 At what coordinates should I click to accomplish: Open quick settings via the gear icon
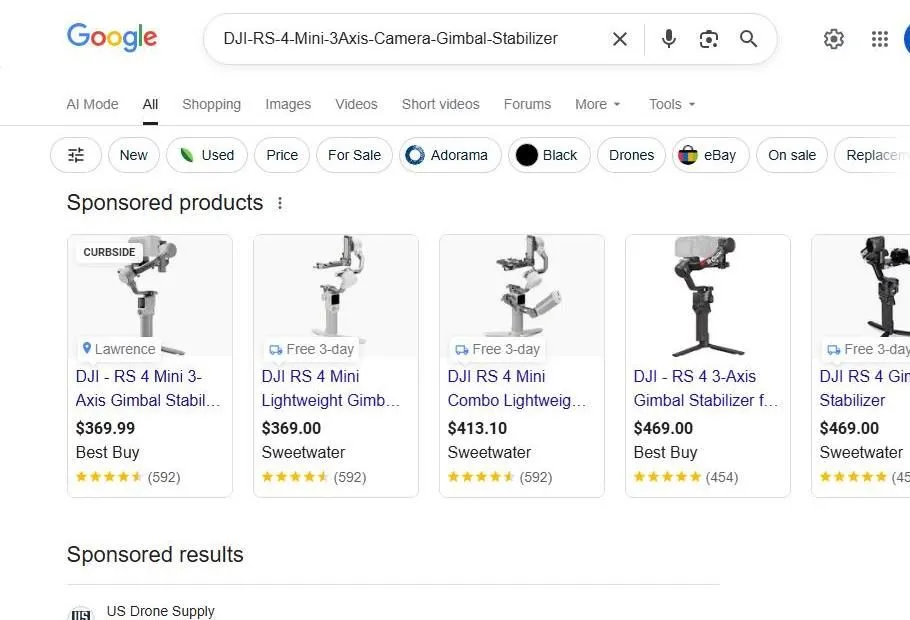(x=834, y=39)
